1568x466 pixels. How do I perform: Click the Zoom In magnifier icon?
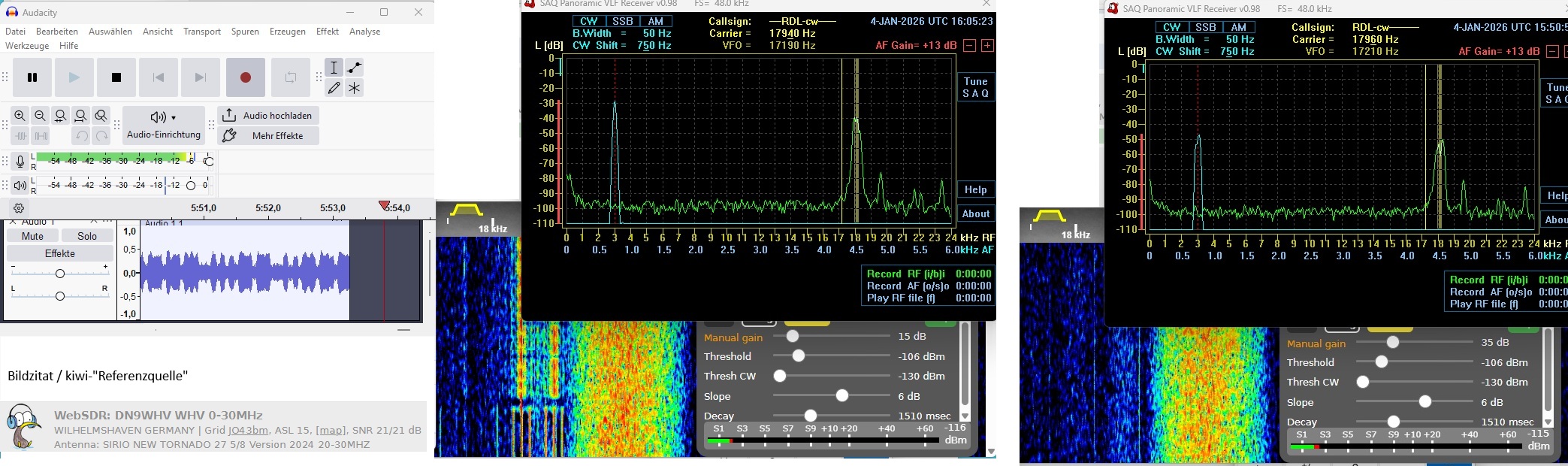click(x=20, y=116)
